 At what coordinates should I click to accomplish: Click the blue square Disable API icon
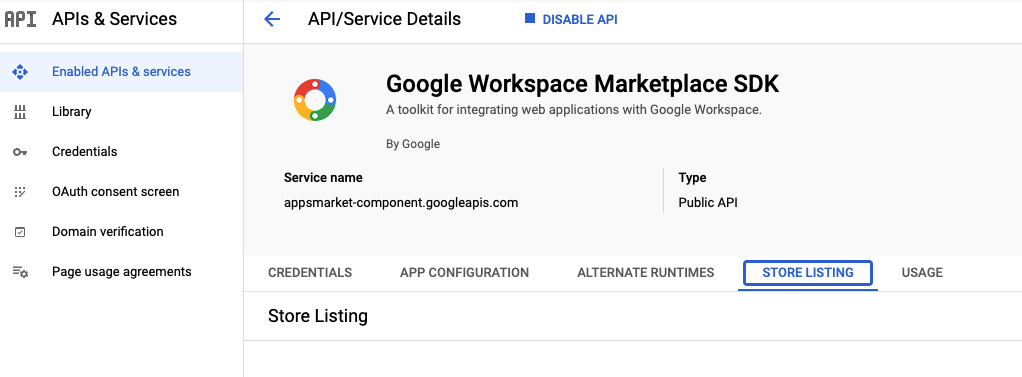[529, 19]
